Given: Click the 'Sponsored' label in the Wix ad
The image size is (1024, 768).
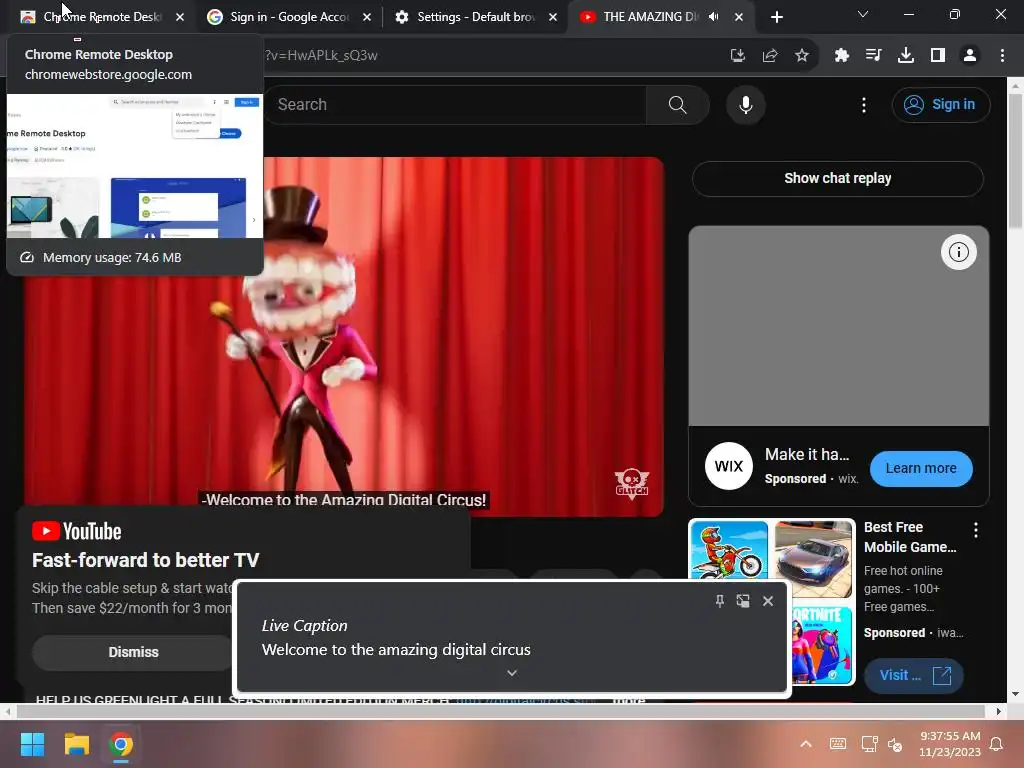Looking at the screenshot, I should click(x=795, y=479).
